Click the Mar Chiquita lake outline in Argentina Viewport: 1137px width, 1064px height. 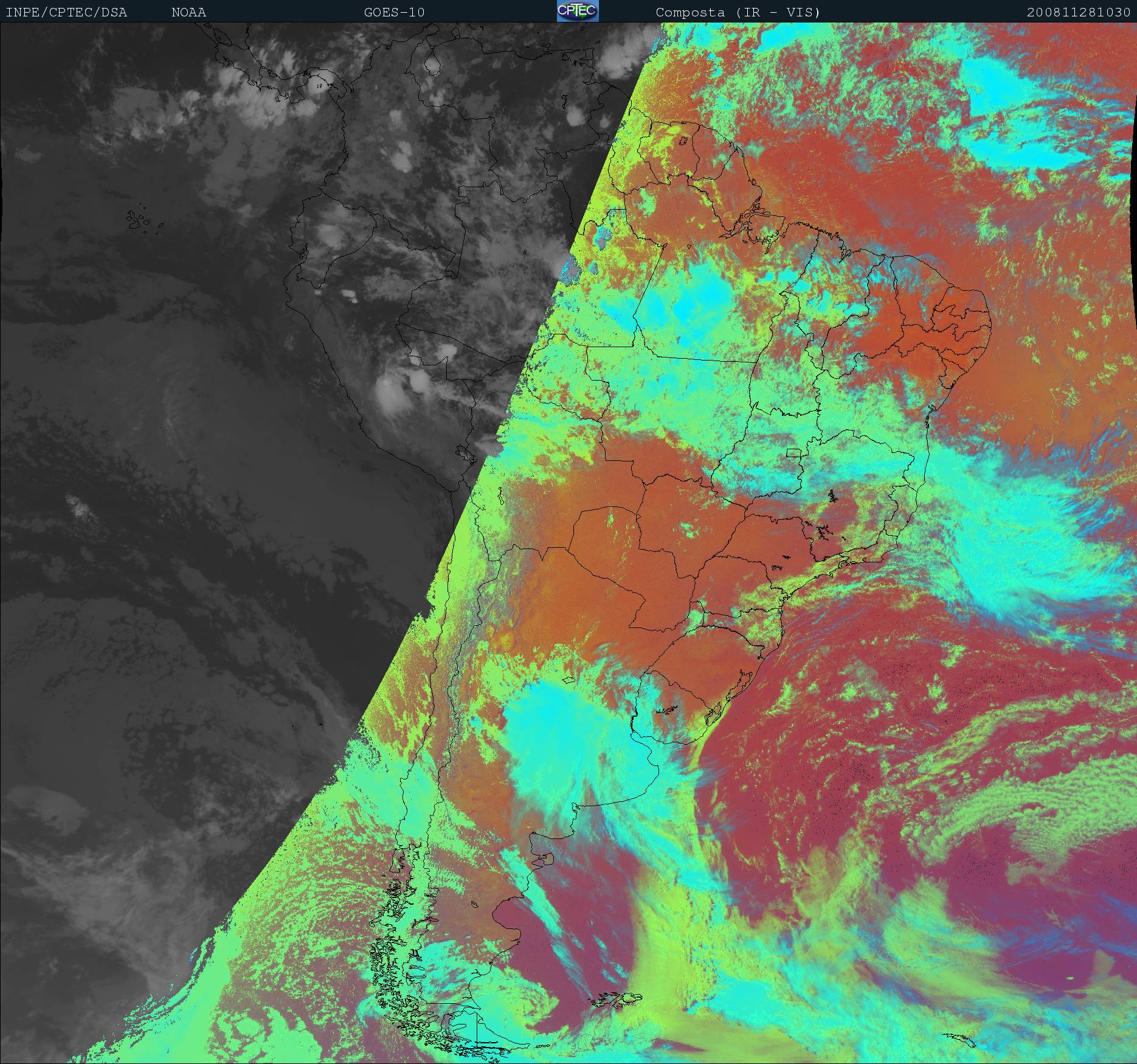(569, 680)
